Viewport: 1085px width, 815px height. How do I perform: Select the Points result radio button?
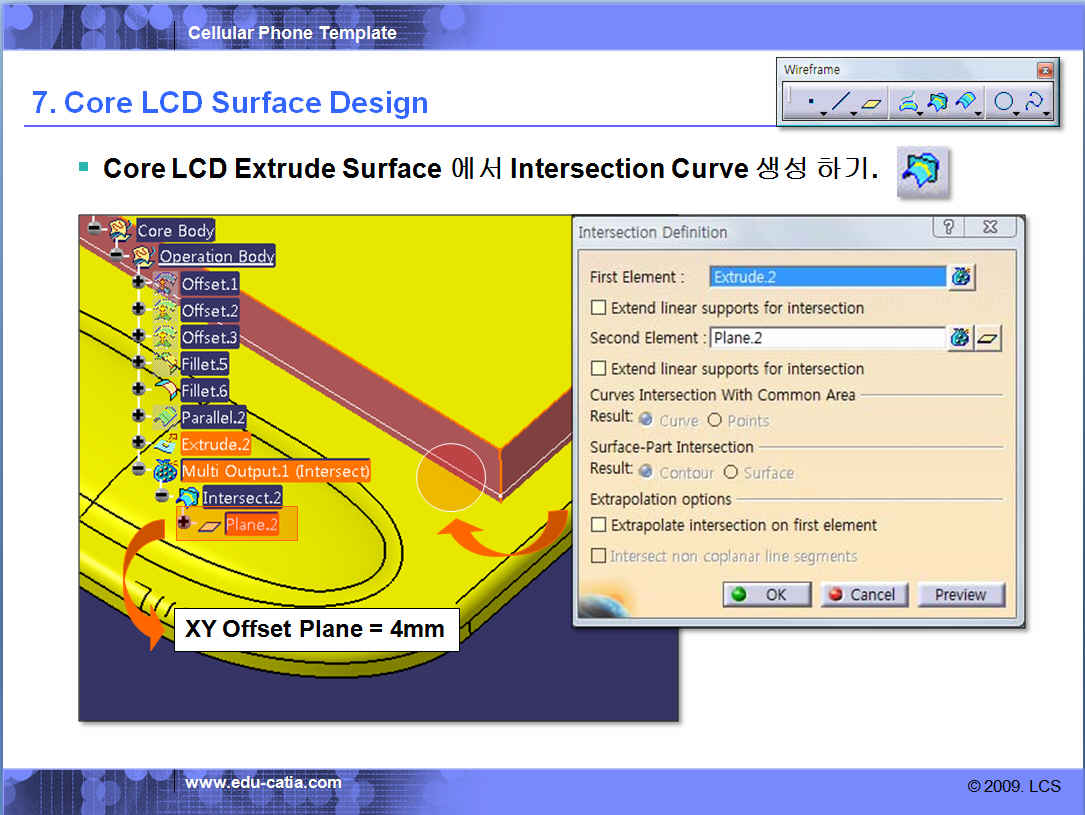point(715,421)
